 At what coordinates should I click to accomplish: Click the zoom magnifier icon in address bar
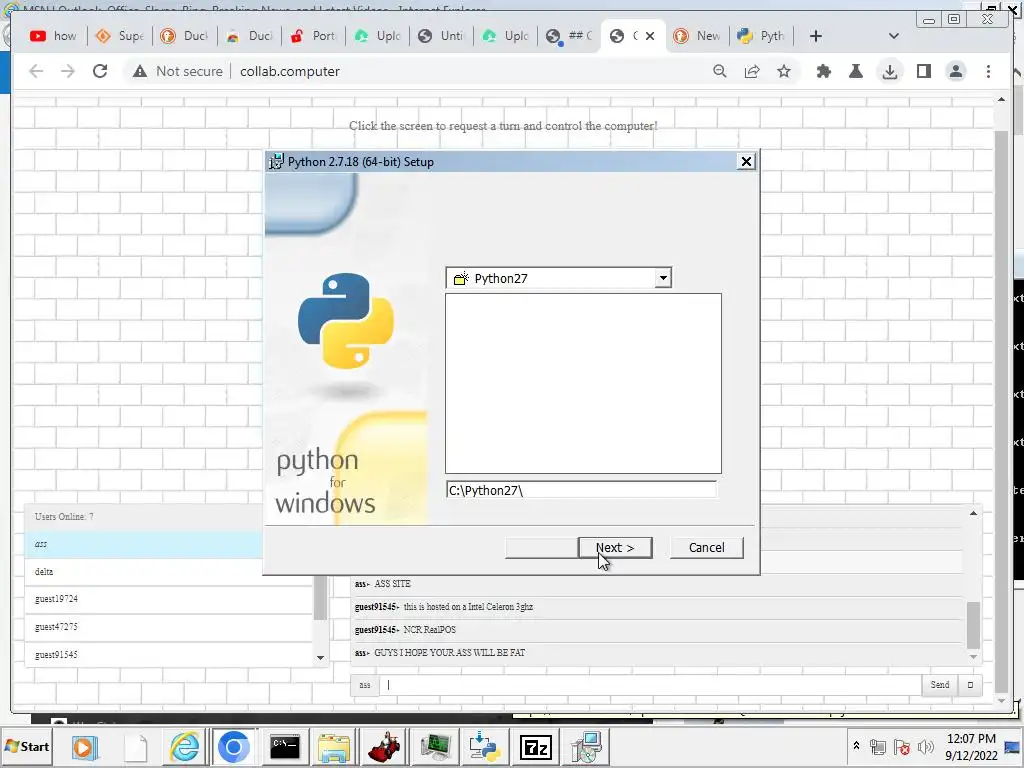pyautogui.click(x=720, y=71)
